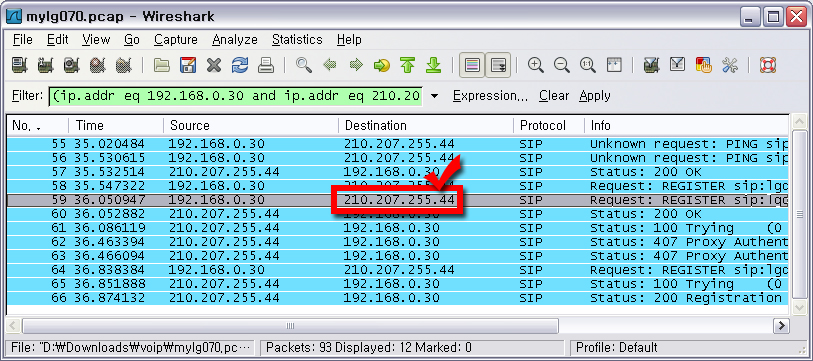Open capture options icon

click(x=46, y=65)
